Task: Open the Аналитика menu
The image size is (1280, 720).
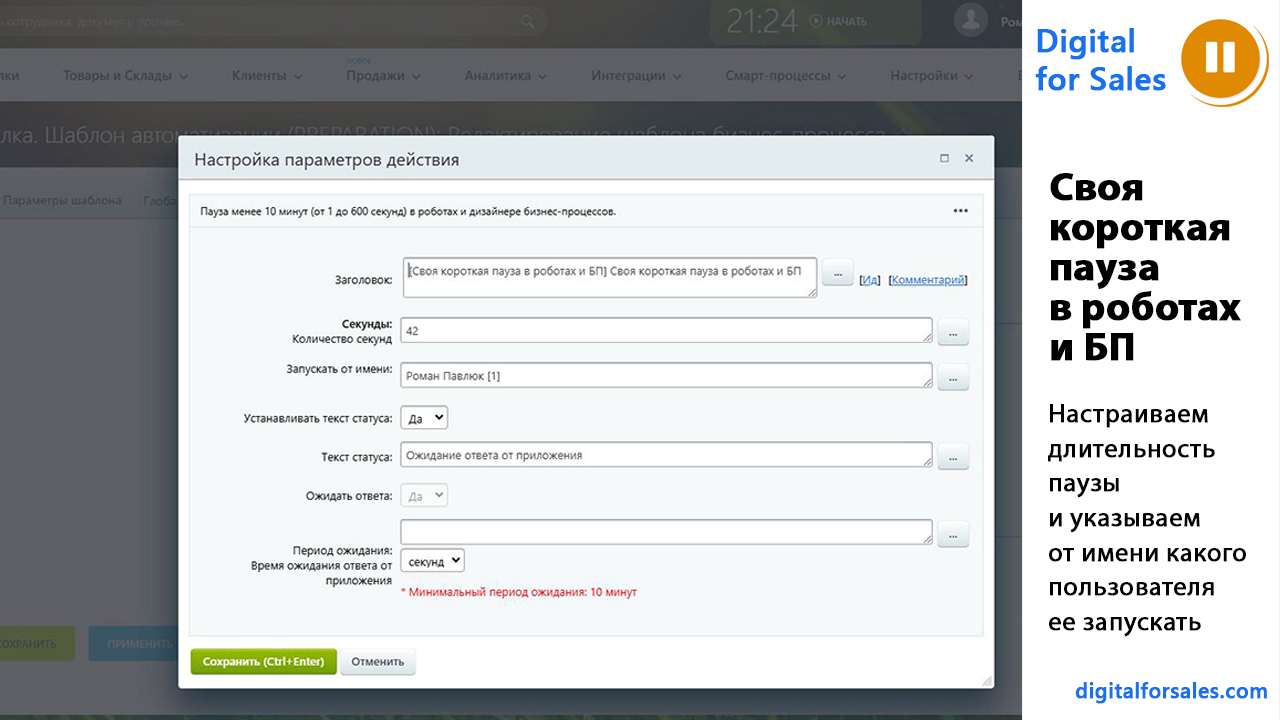Action: [x=504, y=75]
